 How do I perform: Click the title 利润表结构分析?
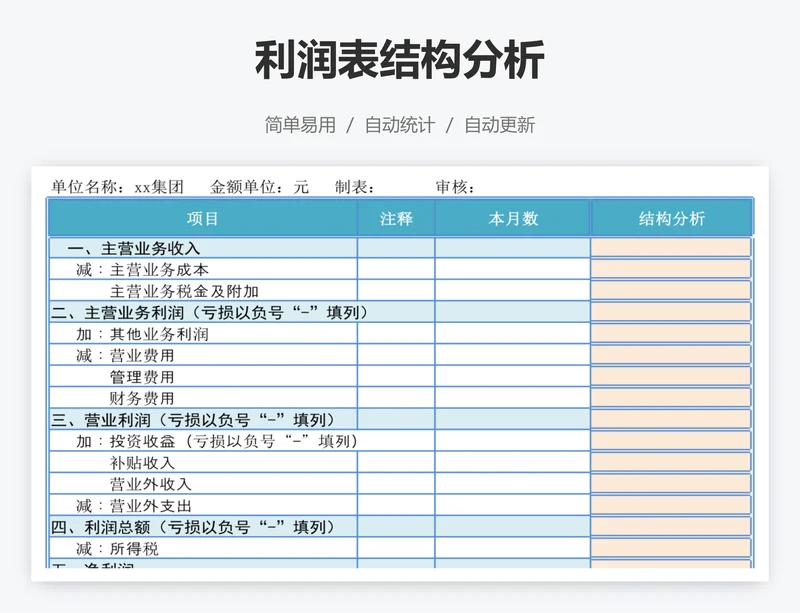[399, 60]
